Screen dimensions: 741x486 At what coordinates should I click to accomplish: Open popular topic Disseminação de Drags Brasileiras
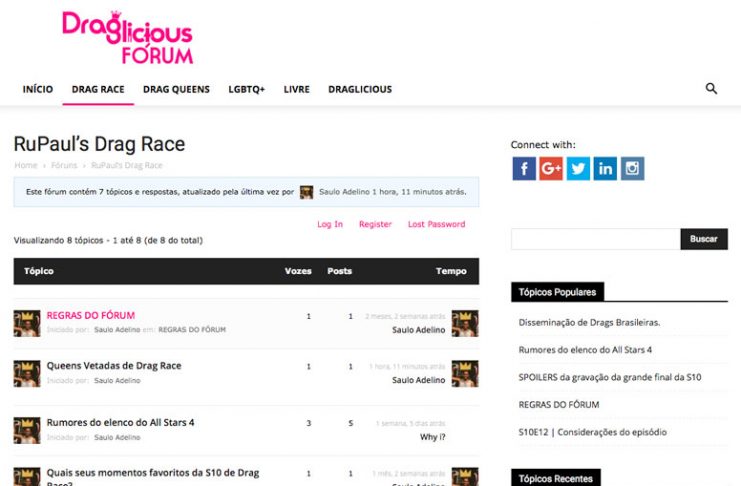click(x=589, y=322)
